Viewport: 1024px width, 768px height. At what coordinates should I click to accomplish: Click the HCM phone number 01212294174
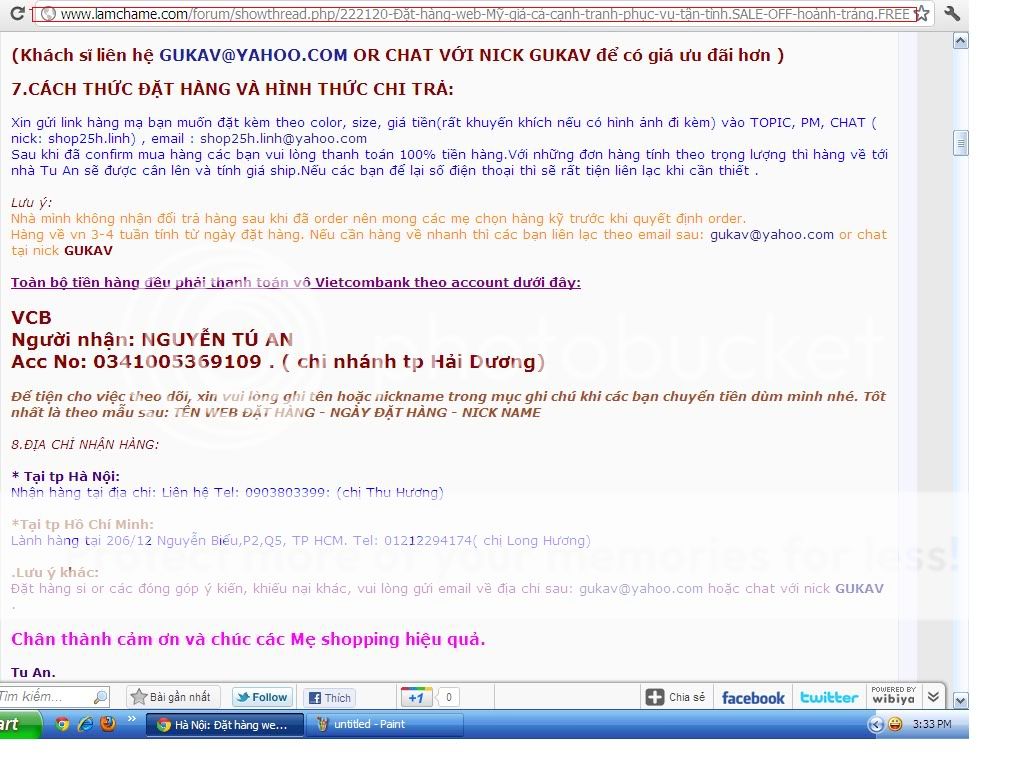[428, 541]
